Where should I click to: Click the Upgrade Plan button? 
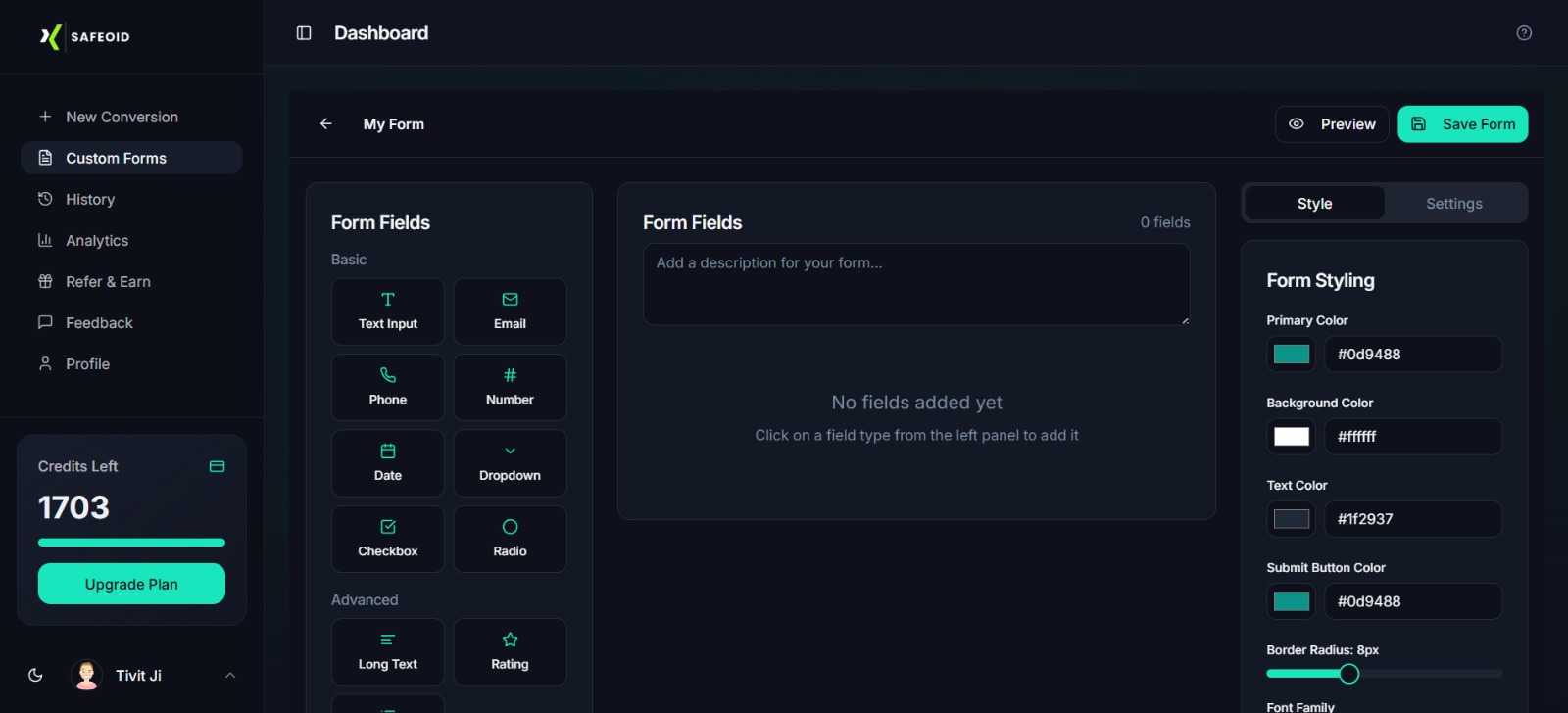tap(131, 584)
